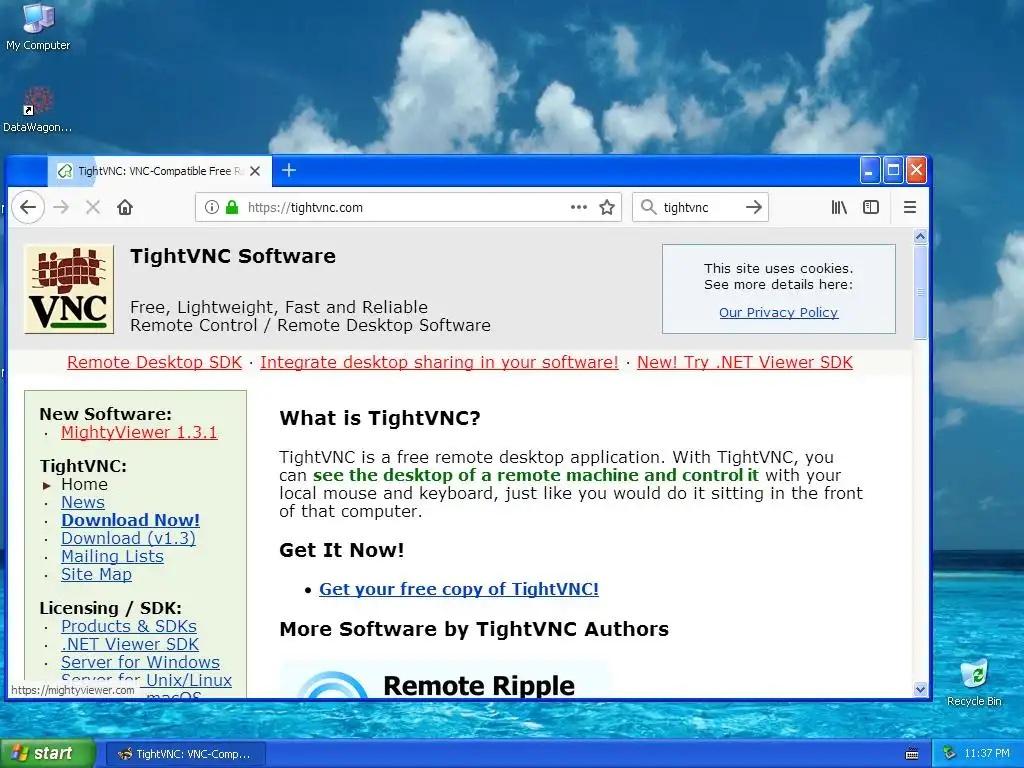Select the TightVNC browser tab

click(x=159, y=171)
